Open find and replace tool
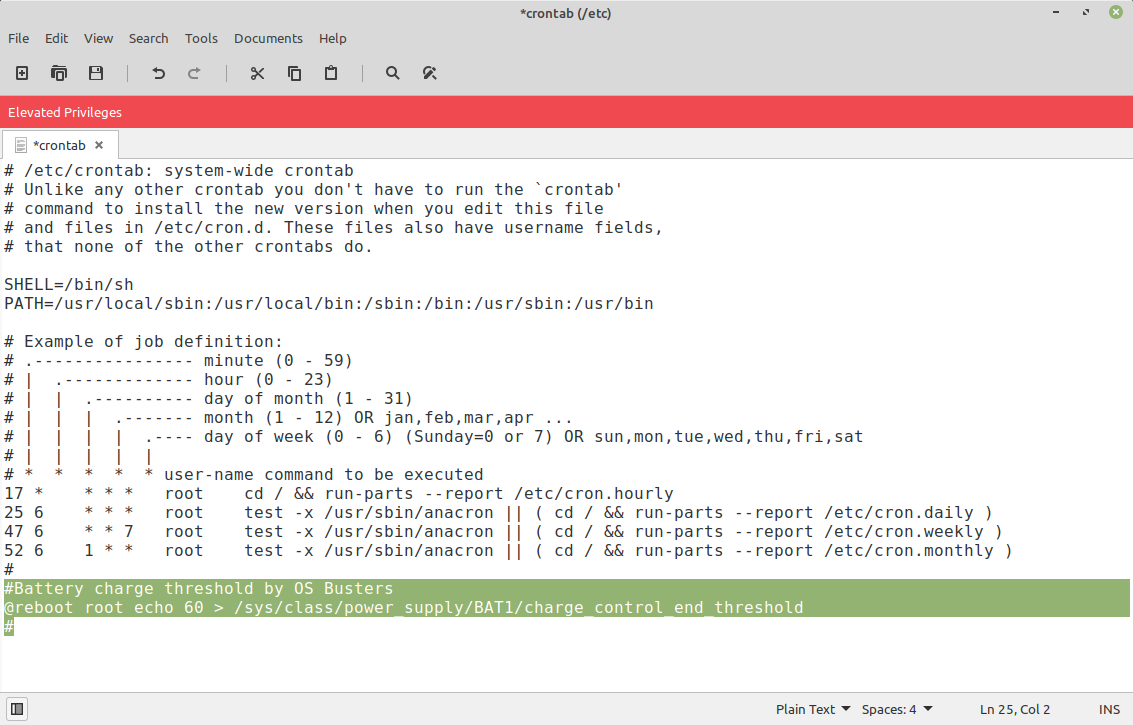Image resolution: width=1133 pixels, height=725 pixels. point(430,73)
